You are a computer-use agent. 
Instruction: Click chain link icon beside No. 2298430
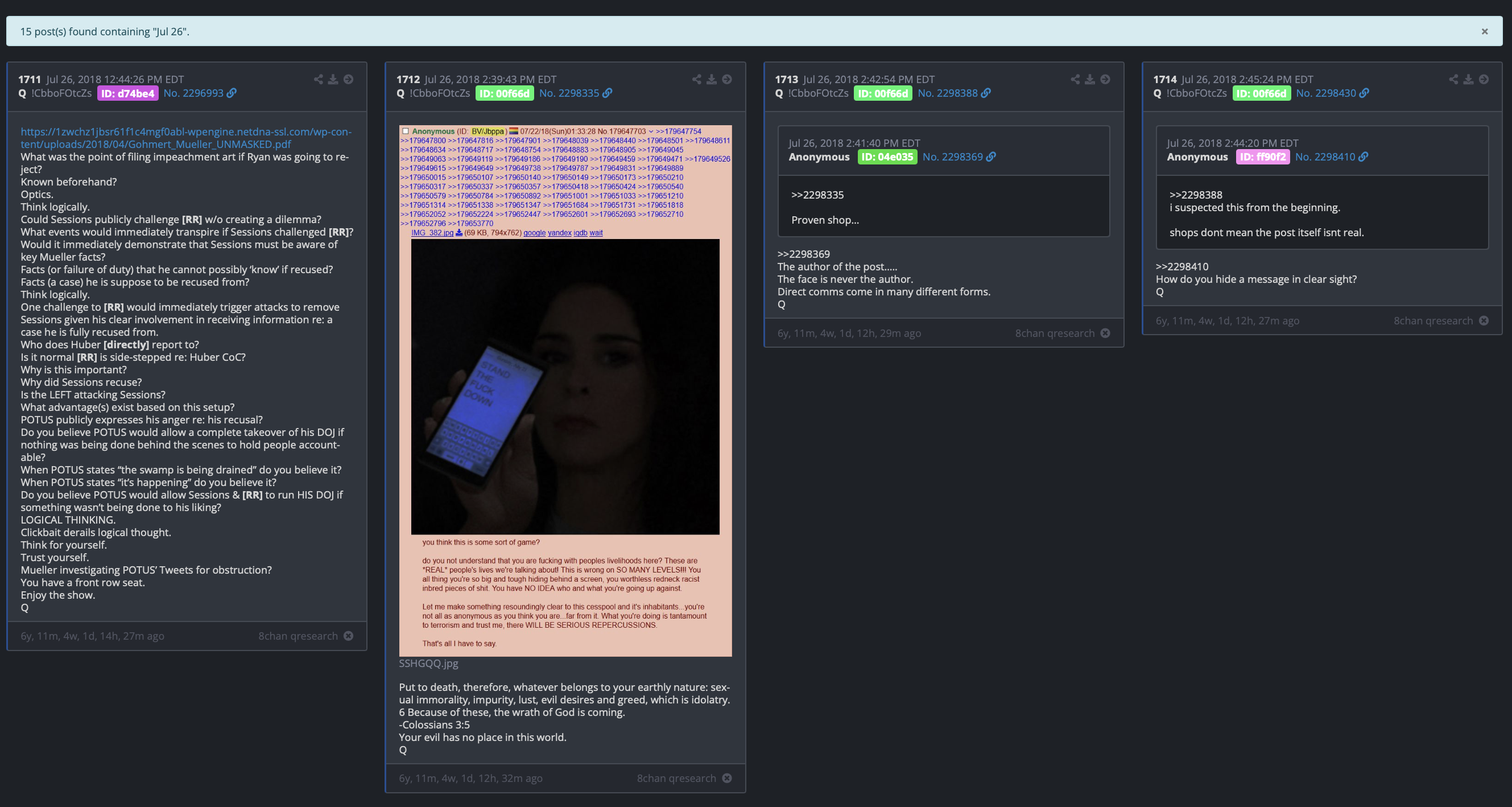(x=1364, y=93)
